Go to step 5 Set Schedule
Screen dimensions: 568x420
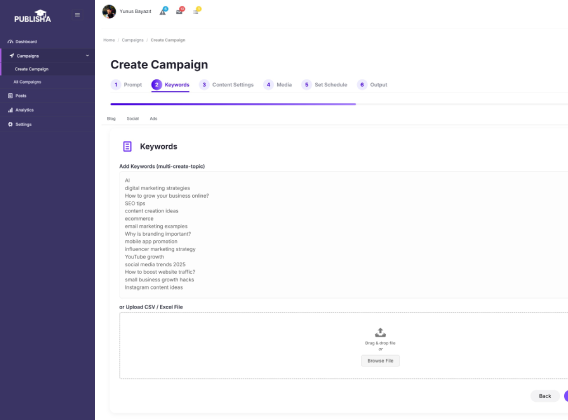(324, 85)
